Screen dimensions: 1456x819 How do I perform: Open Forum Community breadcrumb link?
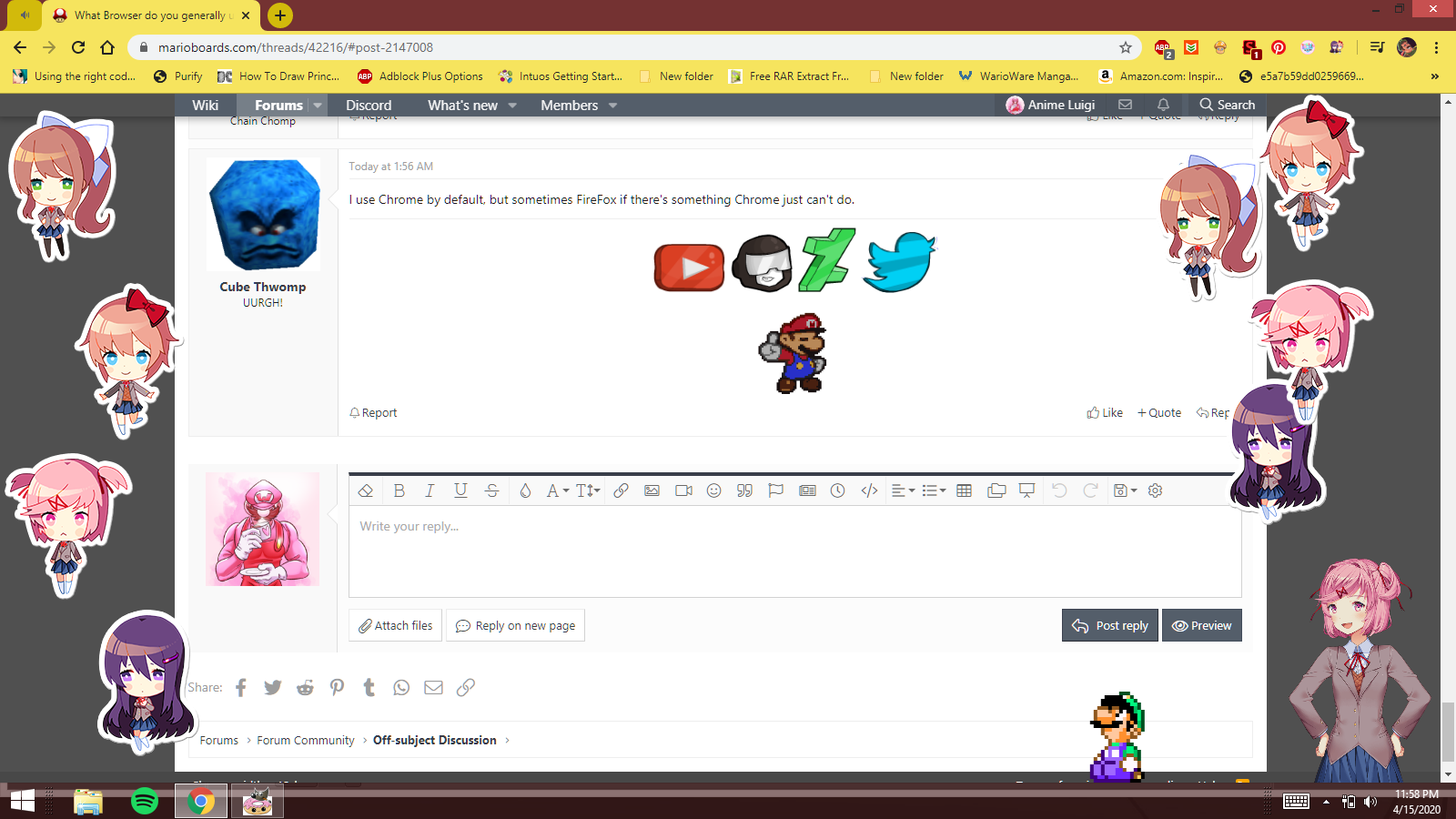306,741
